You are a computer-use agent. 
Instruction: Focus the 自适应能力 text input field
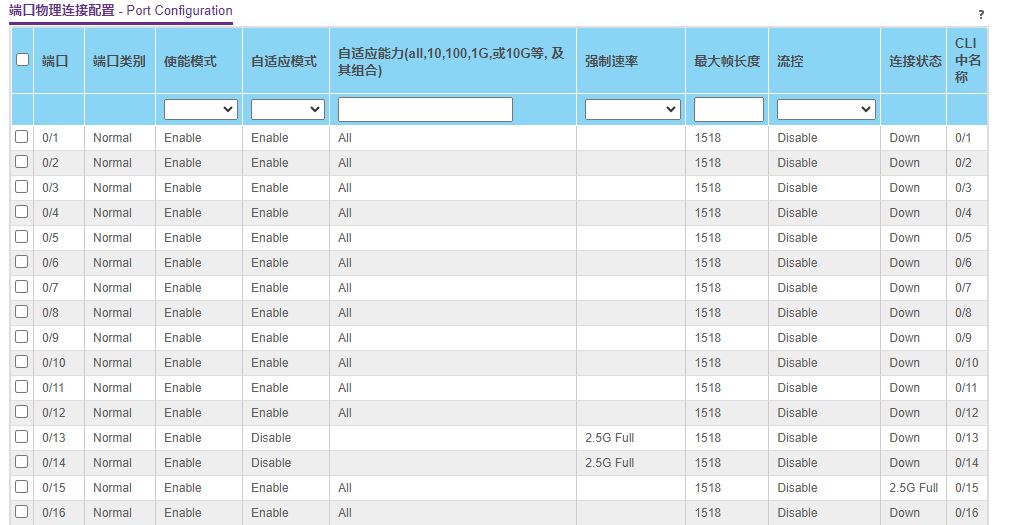pyautogui.click(x=425, y=109)
